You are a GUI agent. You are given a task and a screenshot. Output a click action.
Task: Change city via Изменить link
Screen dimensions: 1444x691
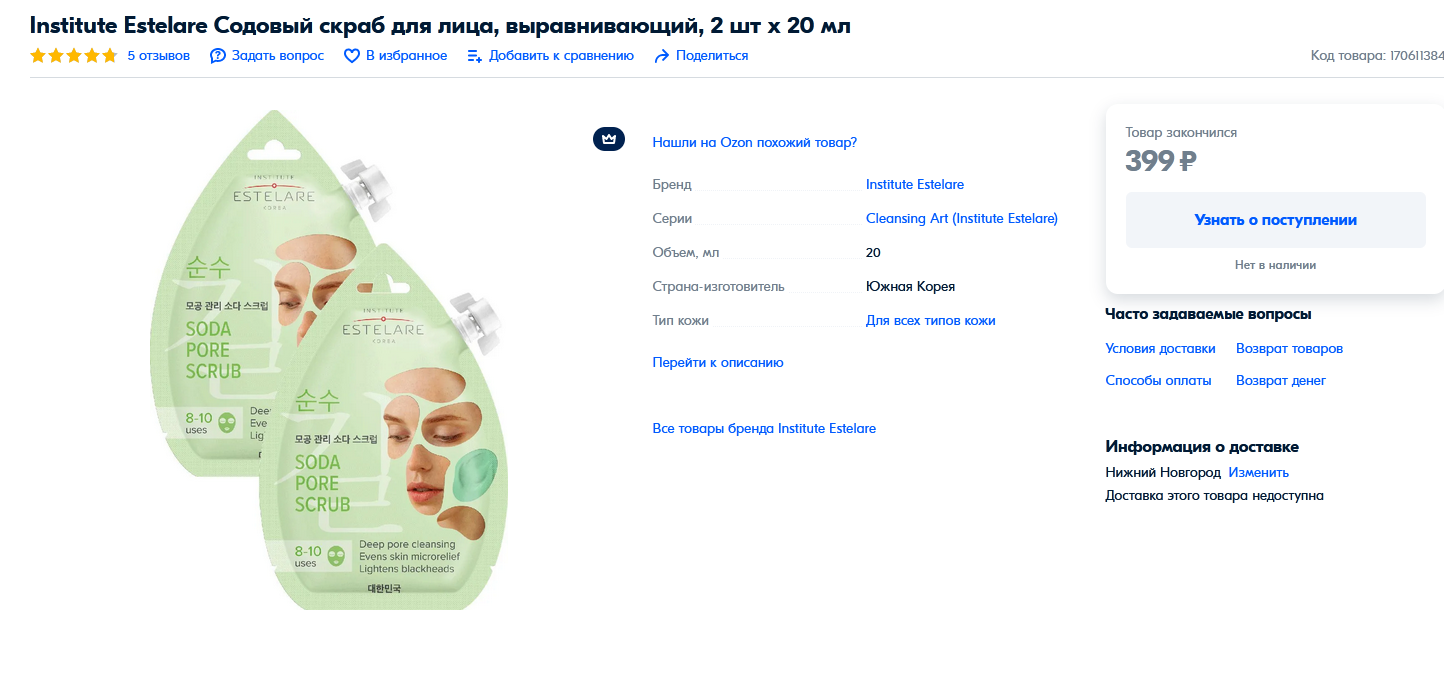click(1259, 472)
